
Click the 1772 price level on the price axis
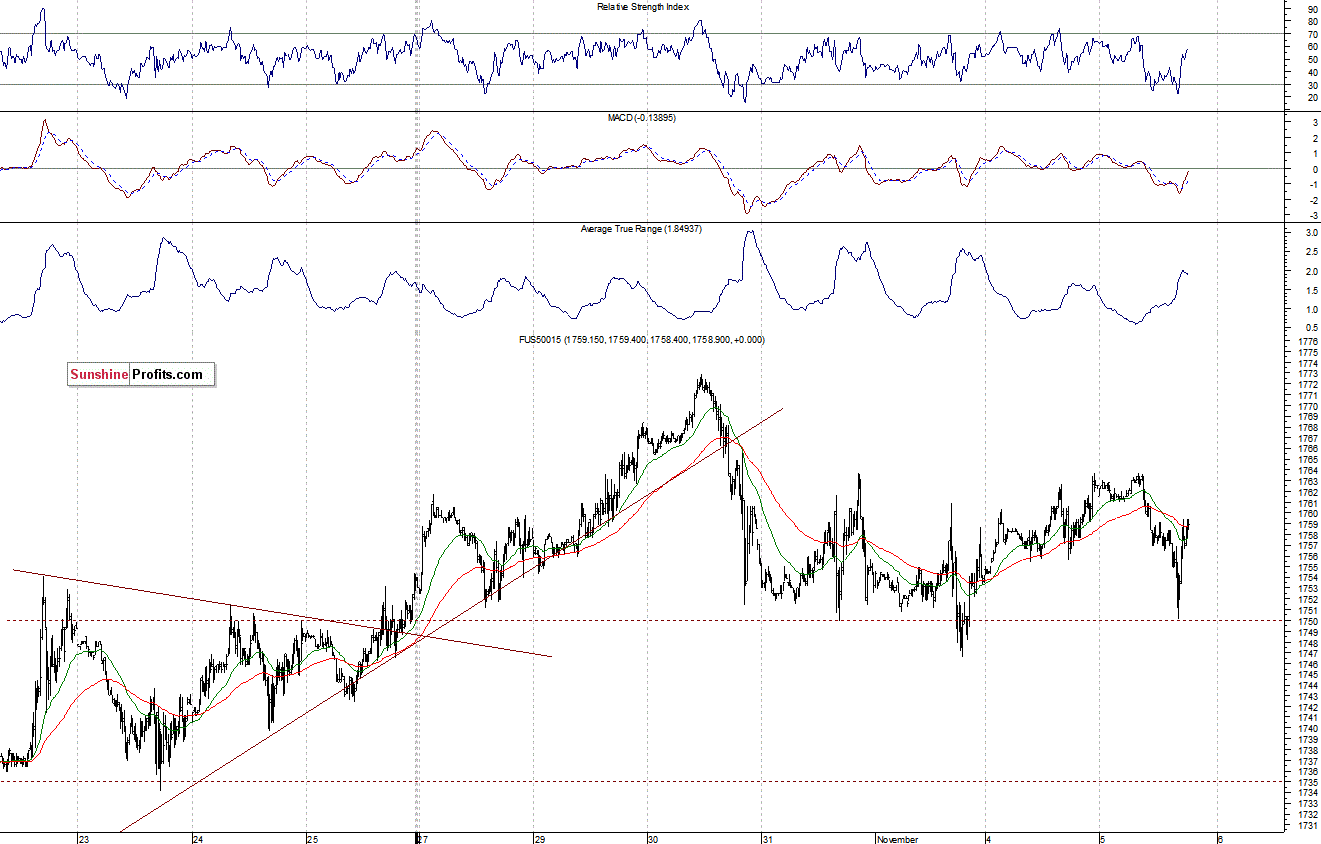click(1306, 385)
